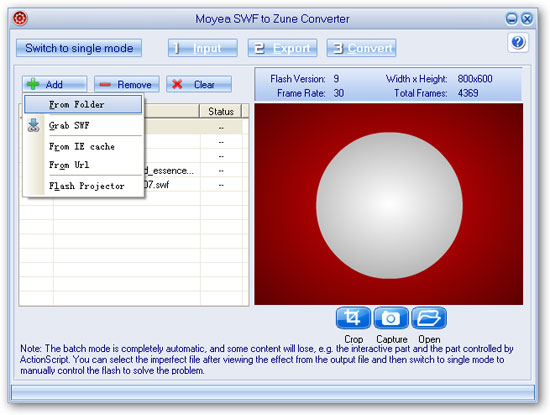This screenshot has width=550, height=415.
Task: Choose From Folder in Add menu
Action: tap(83, 105)
